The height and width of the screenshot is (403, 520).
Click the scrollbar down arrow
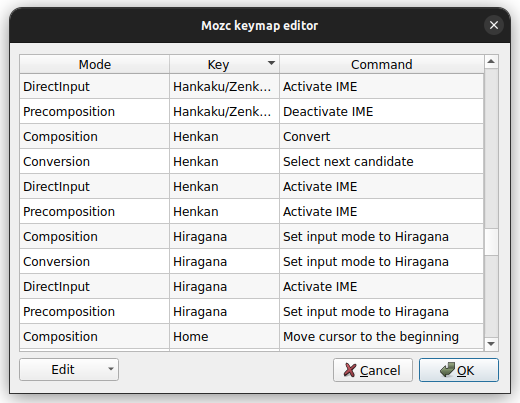coord(491,344)
